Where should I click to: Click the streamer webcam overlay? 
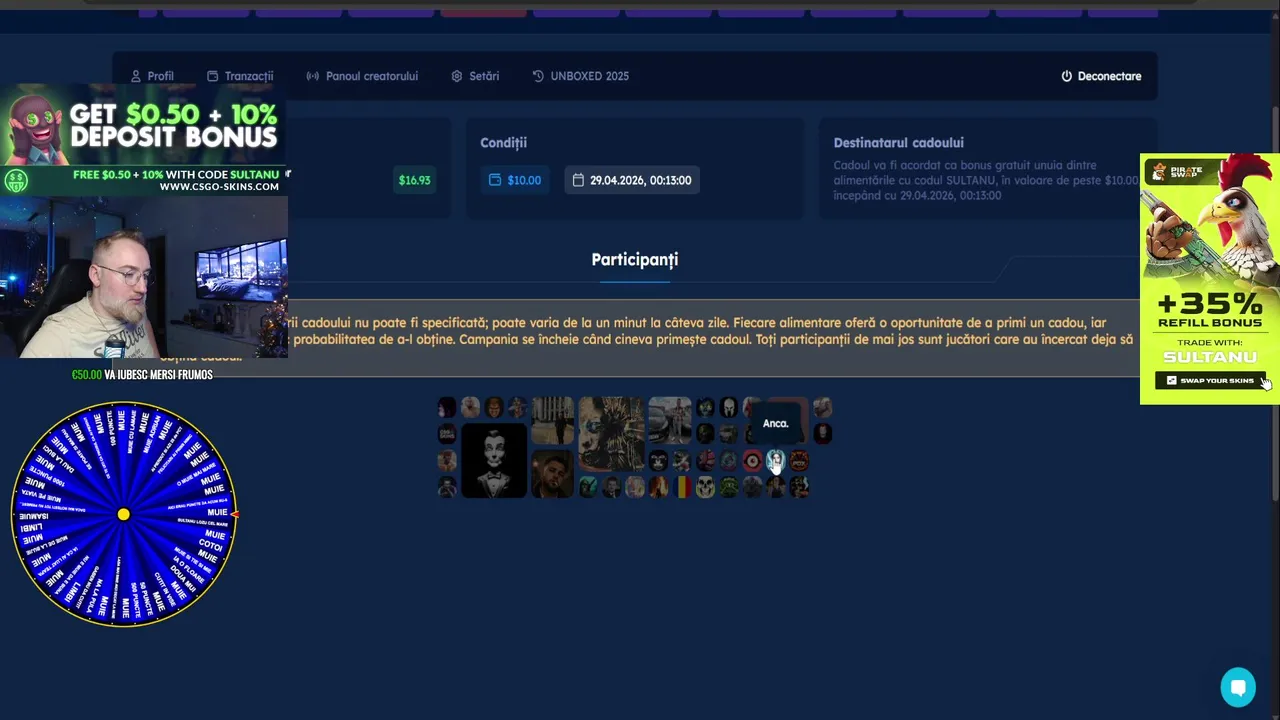[x=144, y=277]
